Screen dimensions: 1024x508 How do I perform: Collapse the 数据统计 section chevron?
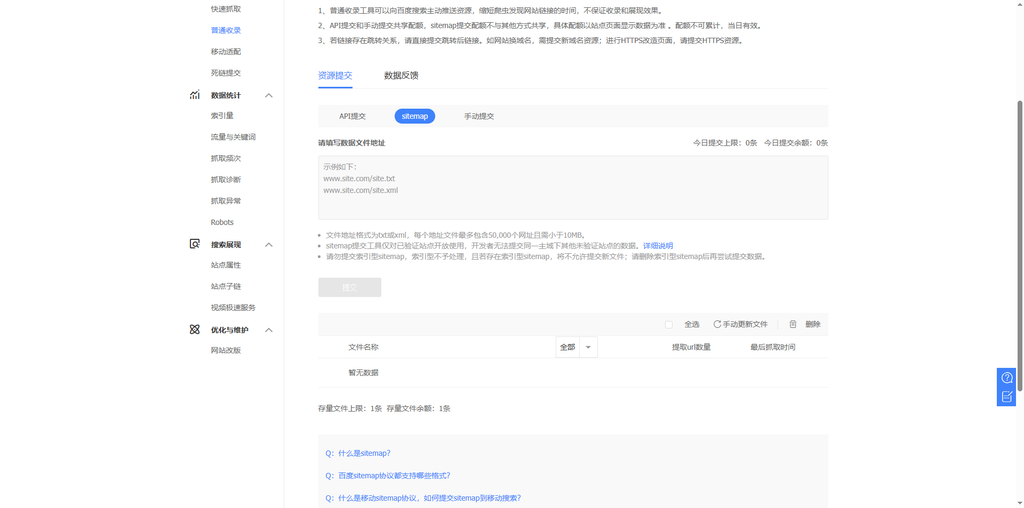(268, 95)
